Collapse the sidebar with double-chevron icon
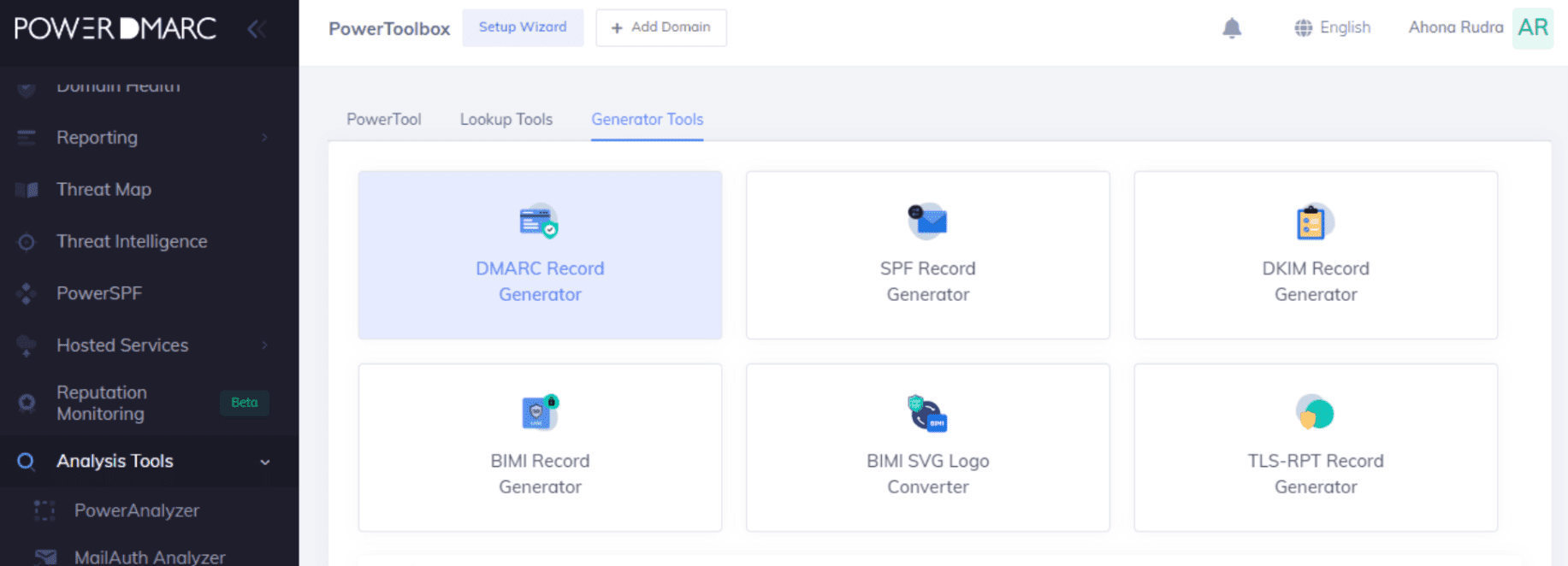 [256, 29]
